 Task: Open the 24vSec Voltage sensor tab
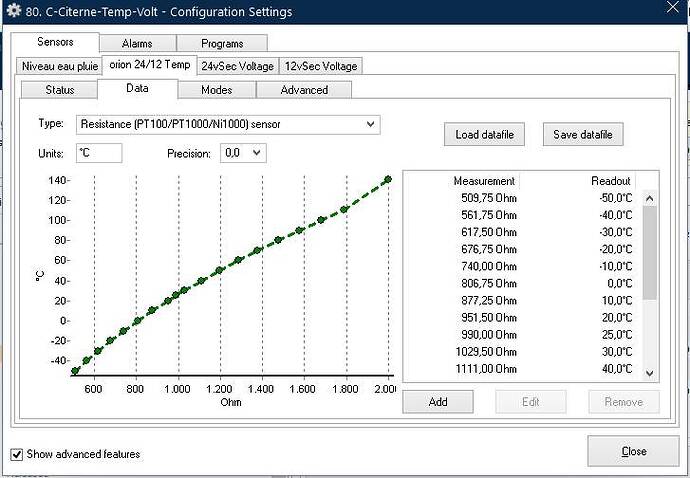point(238,66)
